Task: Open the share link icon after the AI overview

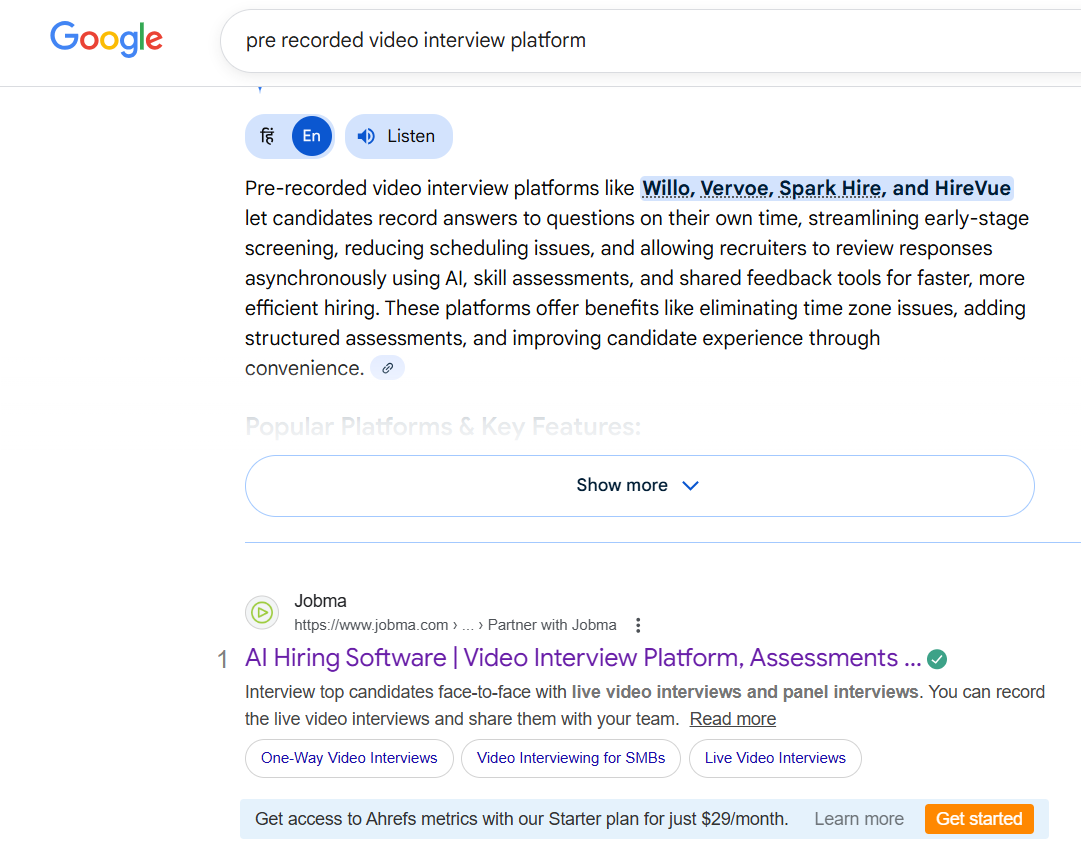Action: (x=387, y=367)
